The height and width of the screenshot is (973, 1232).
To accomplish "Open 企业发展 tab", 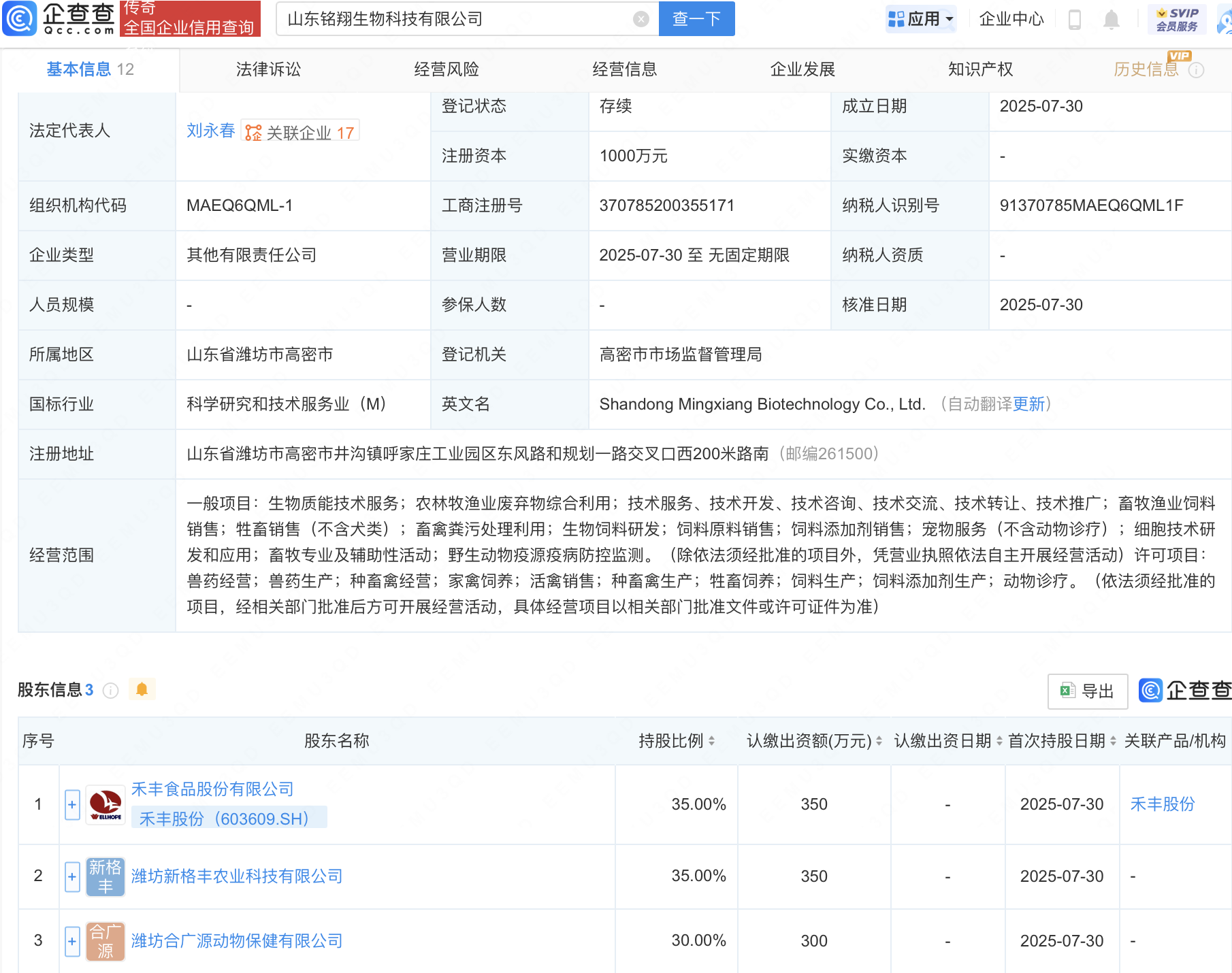I will tap(803, 69).
